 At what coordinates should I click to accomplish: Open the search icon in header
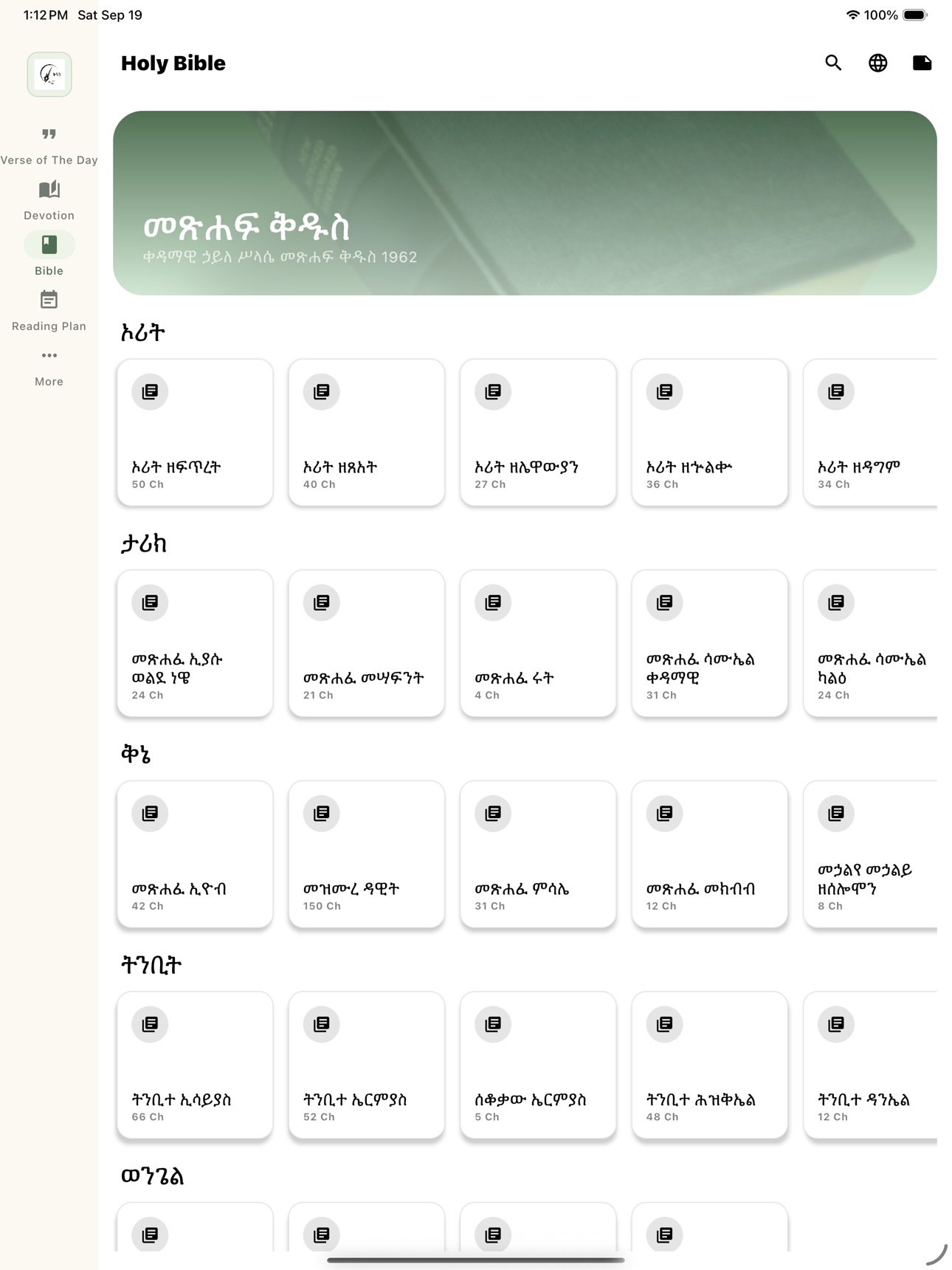pos(833,63)
